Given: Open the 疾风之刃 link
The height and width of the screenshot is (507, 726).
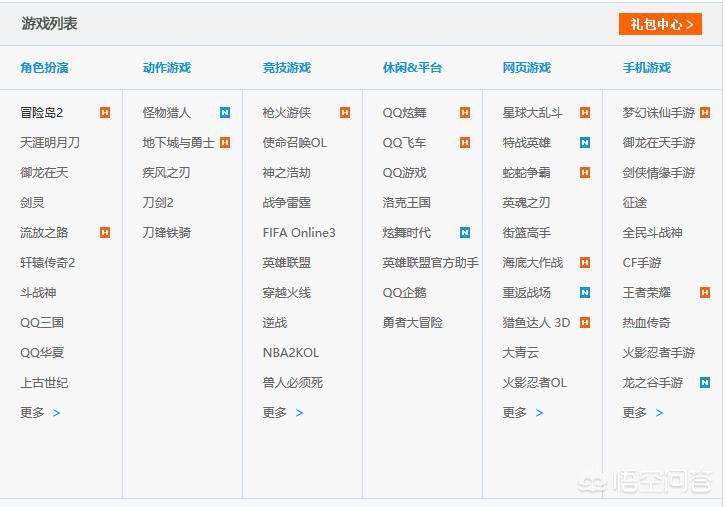Looking at the screenshot, I should [167, 173].
